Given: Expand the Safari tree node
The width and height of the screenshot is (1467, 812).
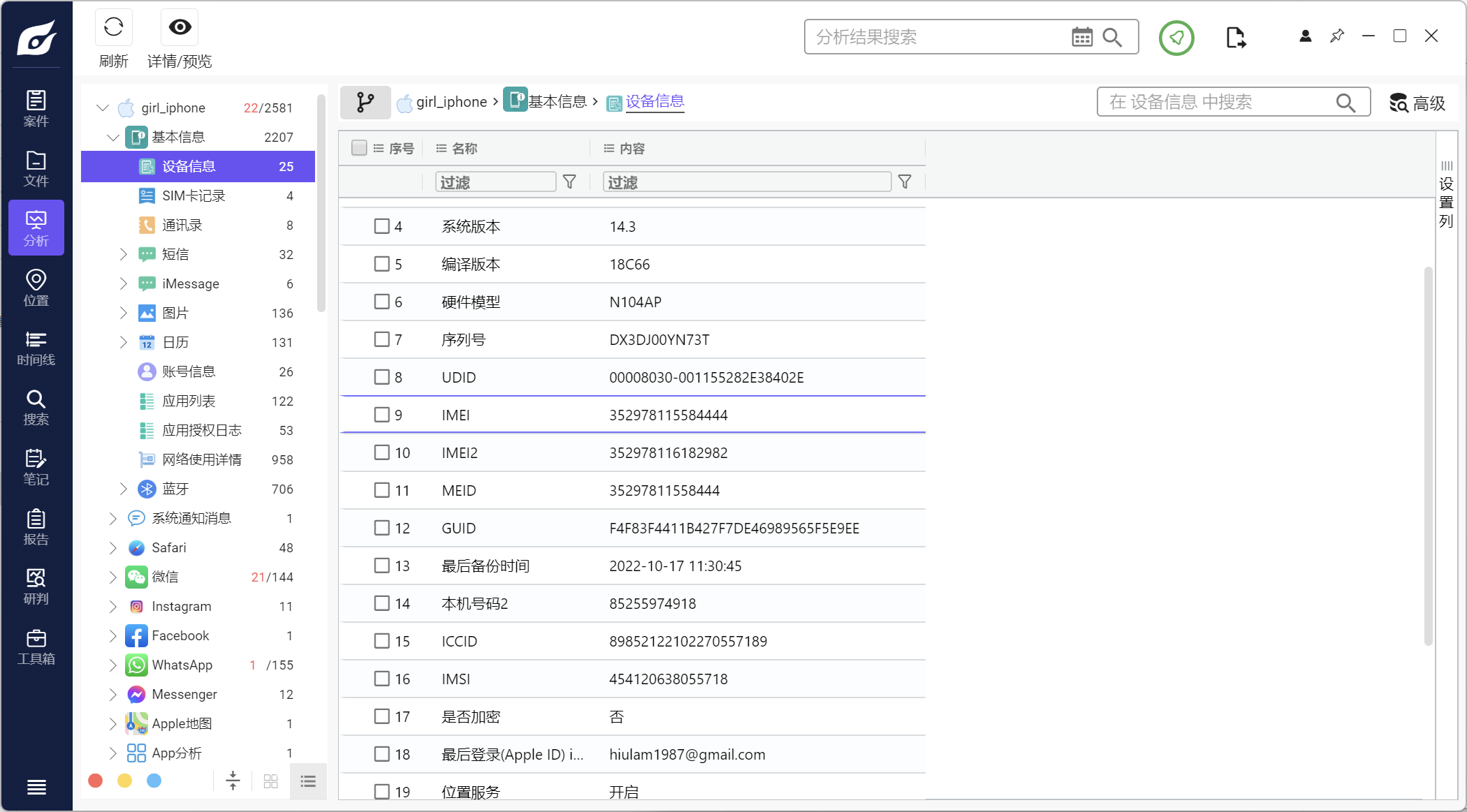Looking at the screenshot, I should coord(112,548).
